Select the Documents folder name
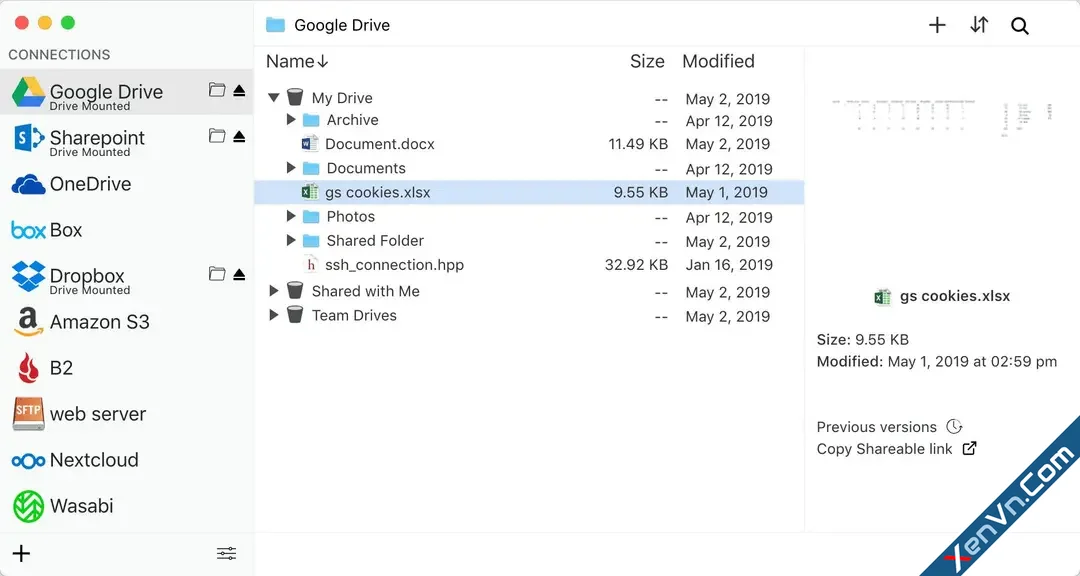 [366, 168]
